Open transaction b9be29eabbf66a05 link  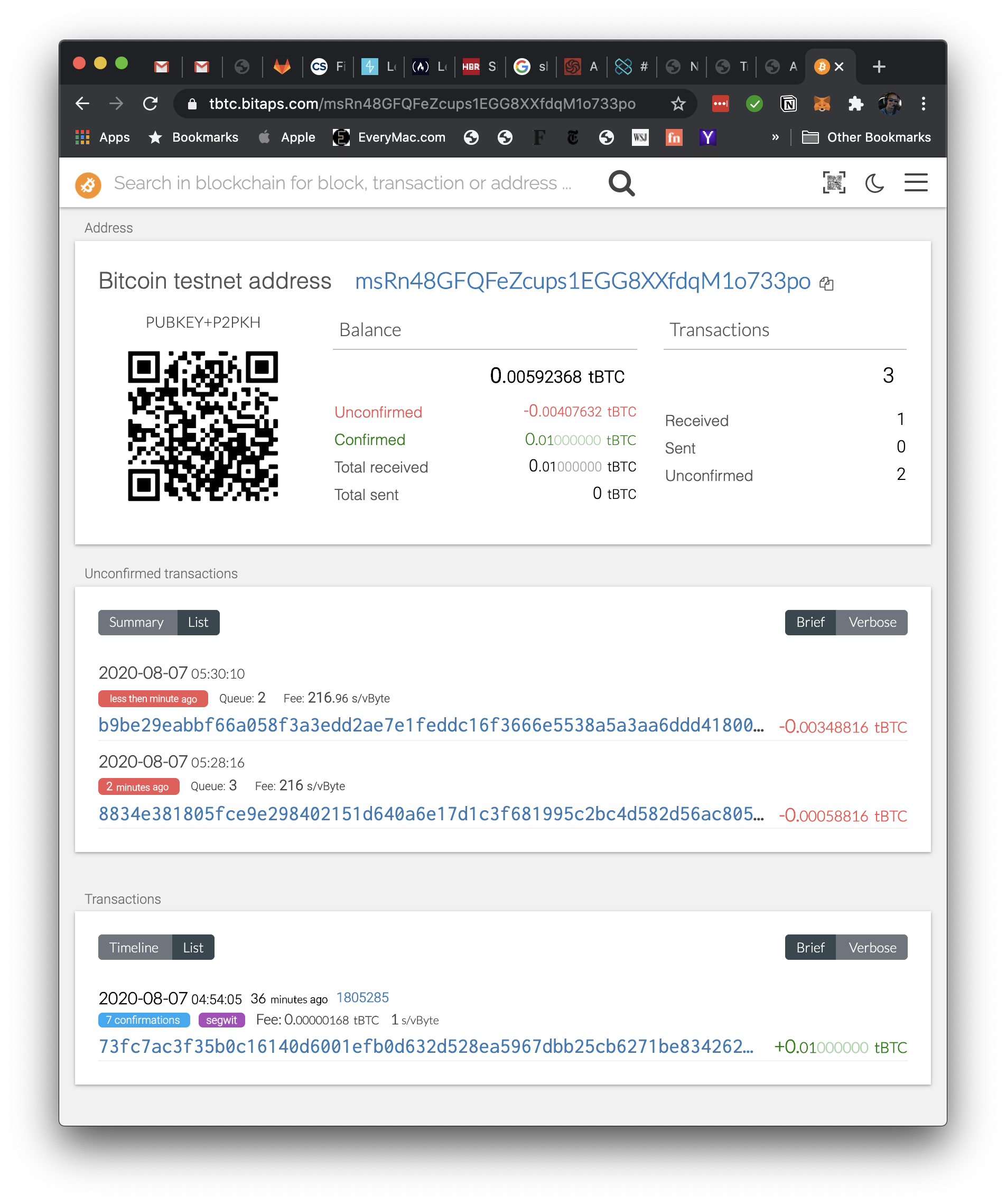(431, 726)
